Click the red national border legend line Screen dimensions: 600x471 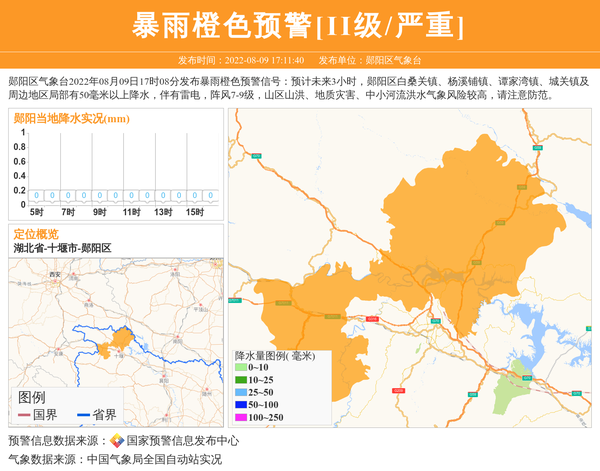click(x=24, y=415)
